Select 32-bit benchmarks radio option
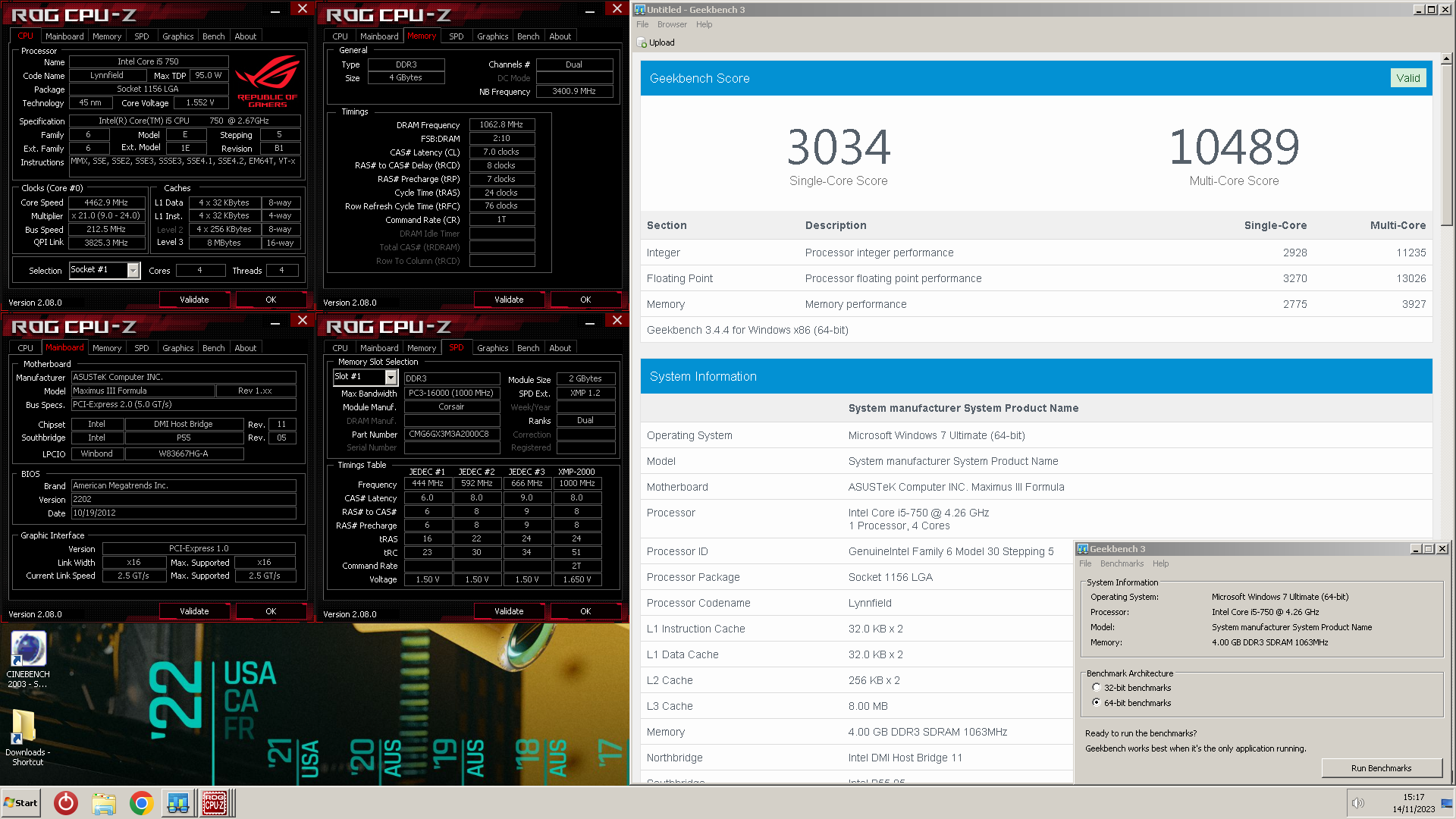 [1097, 688]
